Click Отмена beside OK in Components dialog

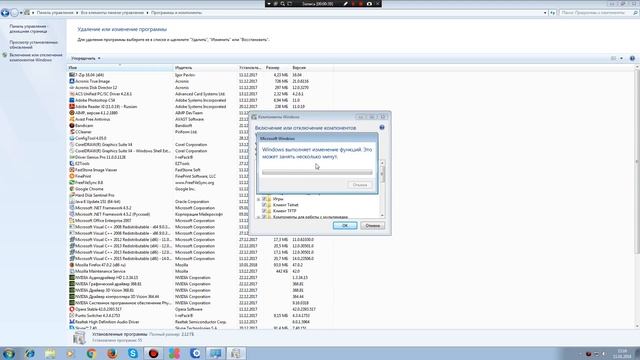[x=372, y=226]
